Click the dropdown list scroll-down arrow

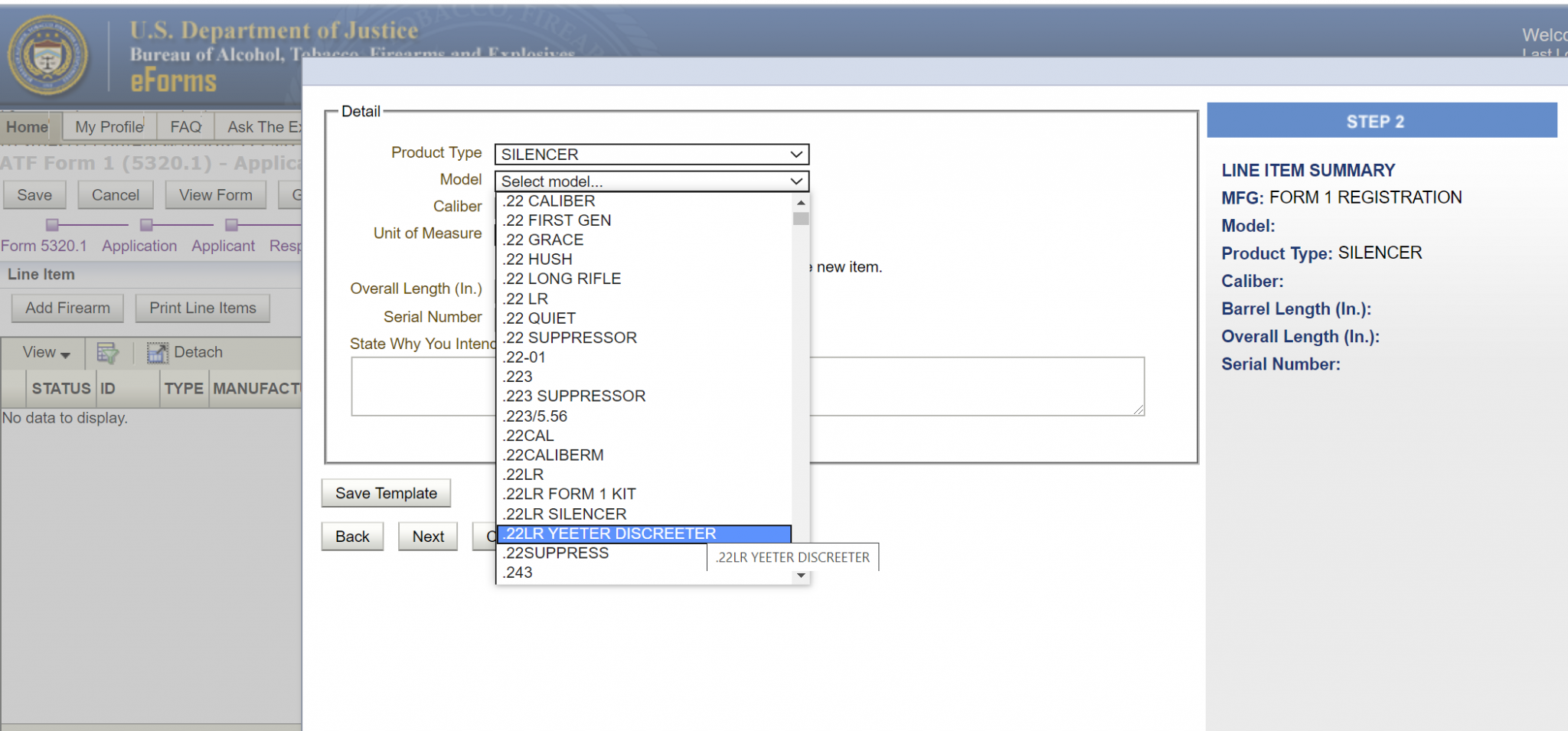[x=801, y=576]
